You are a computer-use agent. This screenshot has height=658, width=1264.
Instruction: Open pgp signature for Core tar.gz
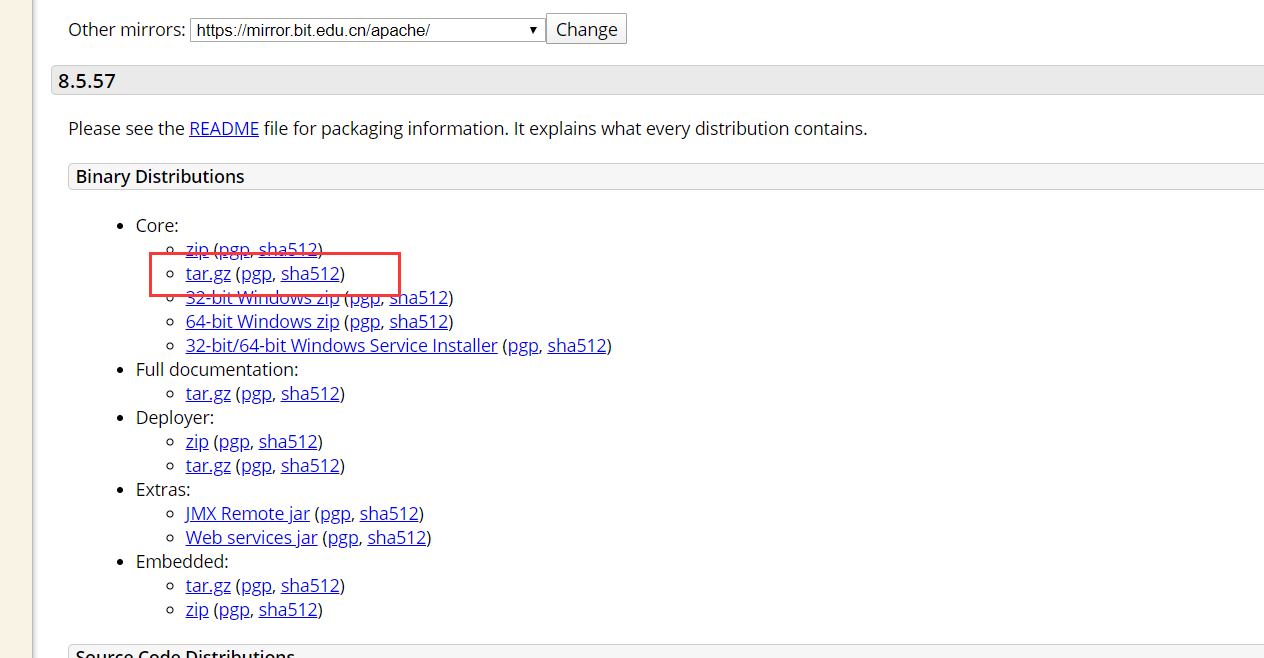point(257,274)
